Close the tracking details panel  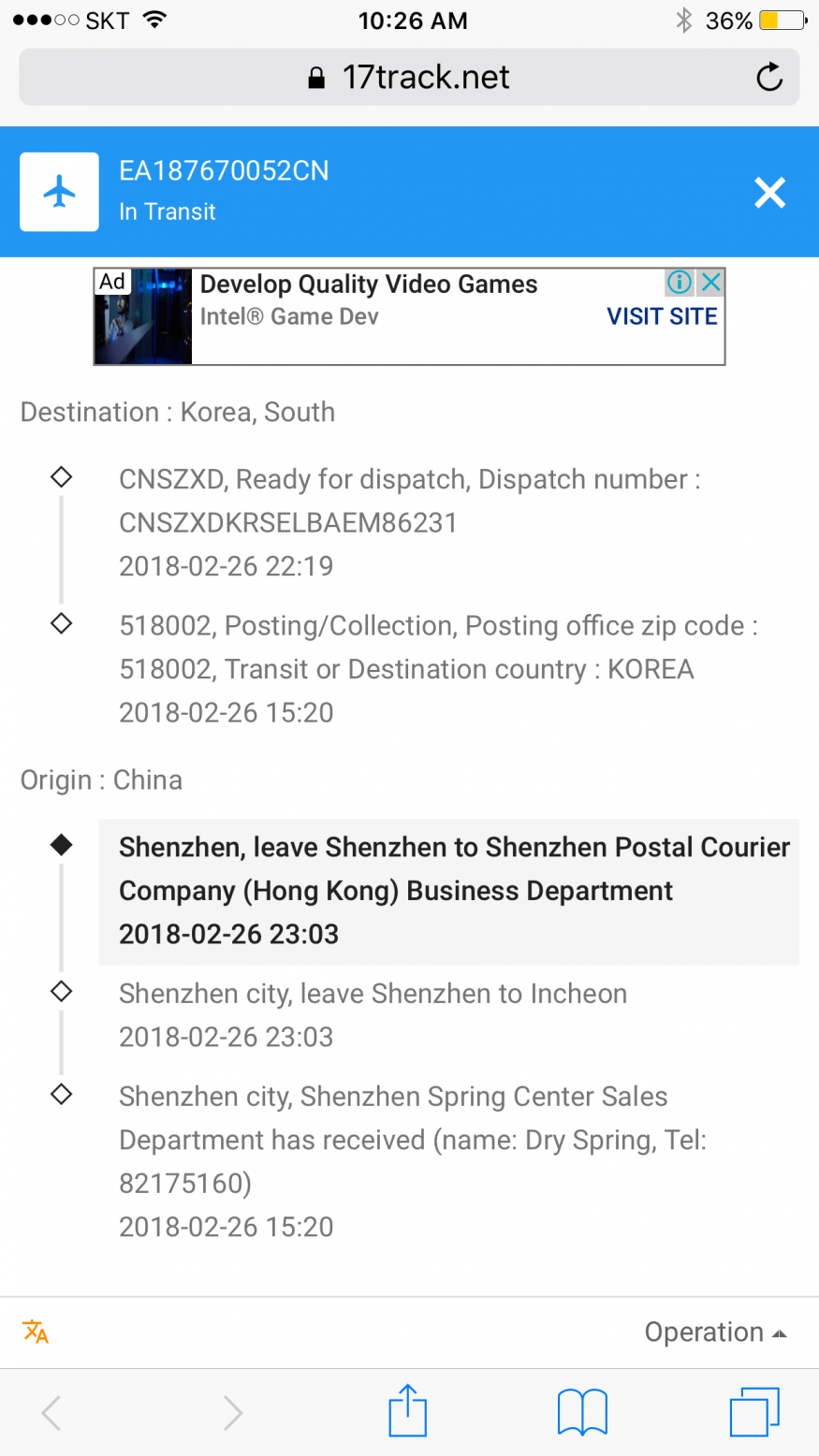coord(769,193)
